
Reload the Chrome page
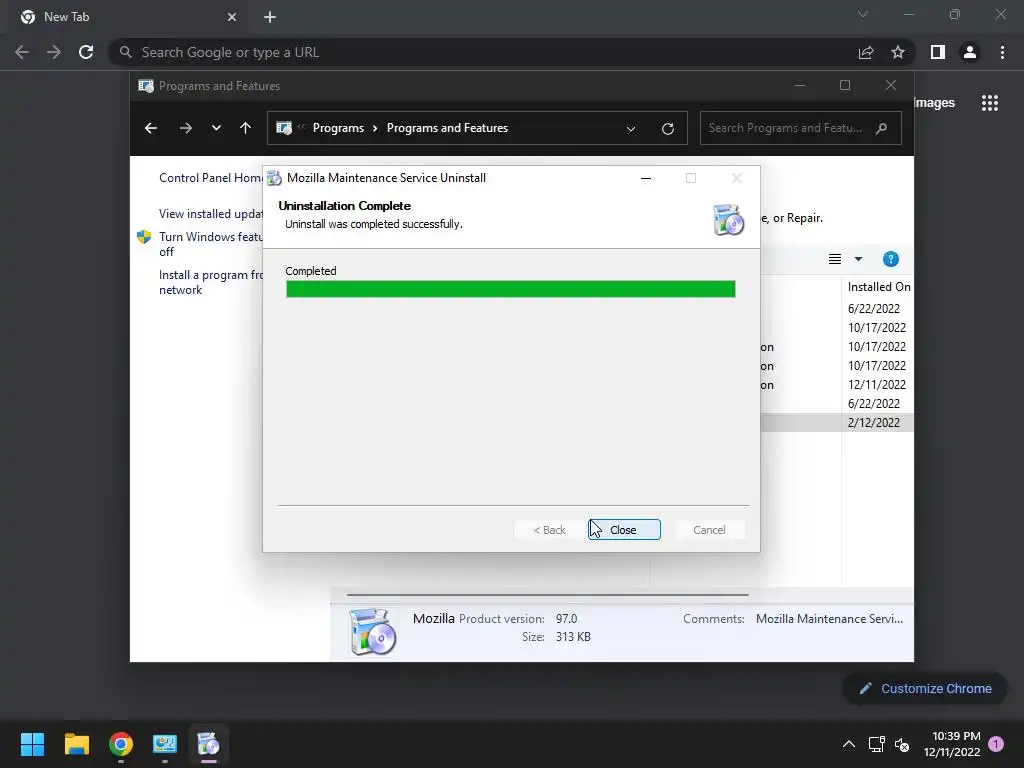[86, 52]
